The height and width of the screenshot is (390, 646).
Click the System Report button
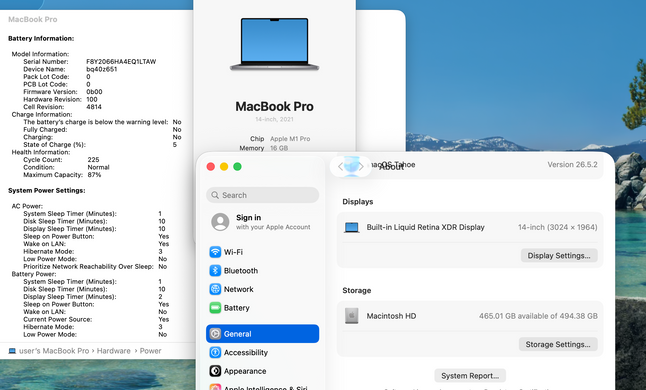click(x=470, y=376)
